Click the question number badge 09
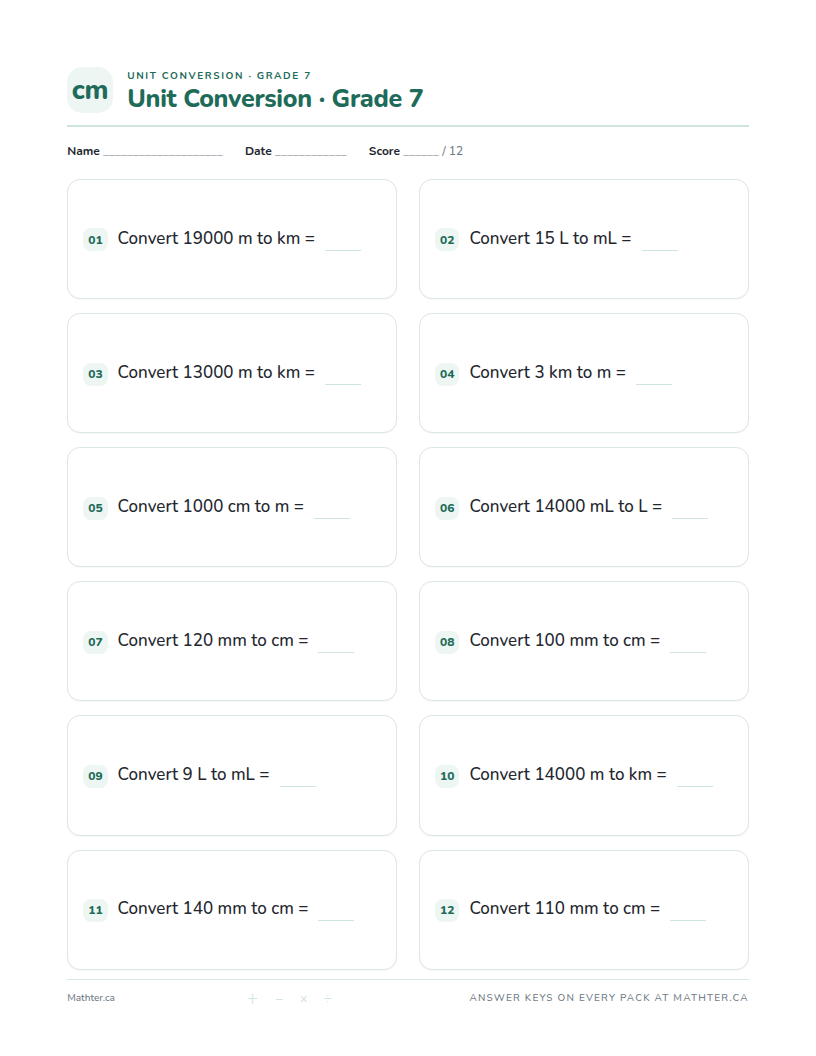This screenshot has height=1056, width=816. 96,775
